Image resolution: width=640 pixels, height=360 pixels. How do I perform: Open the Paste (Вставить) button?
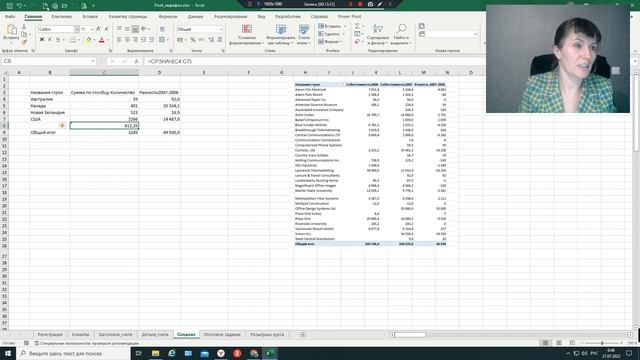point(11,34)
